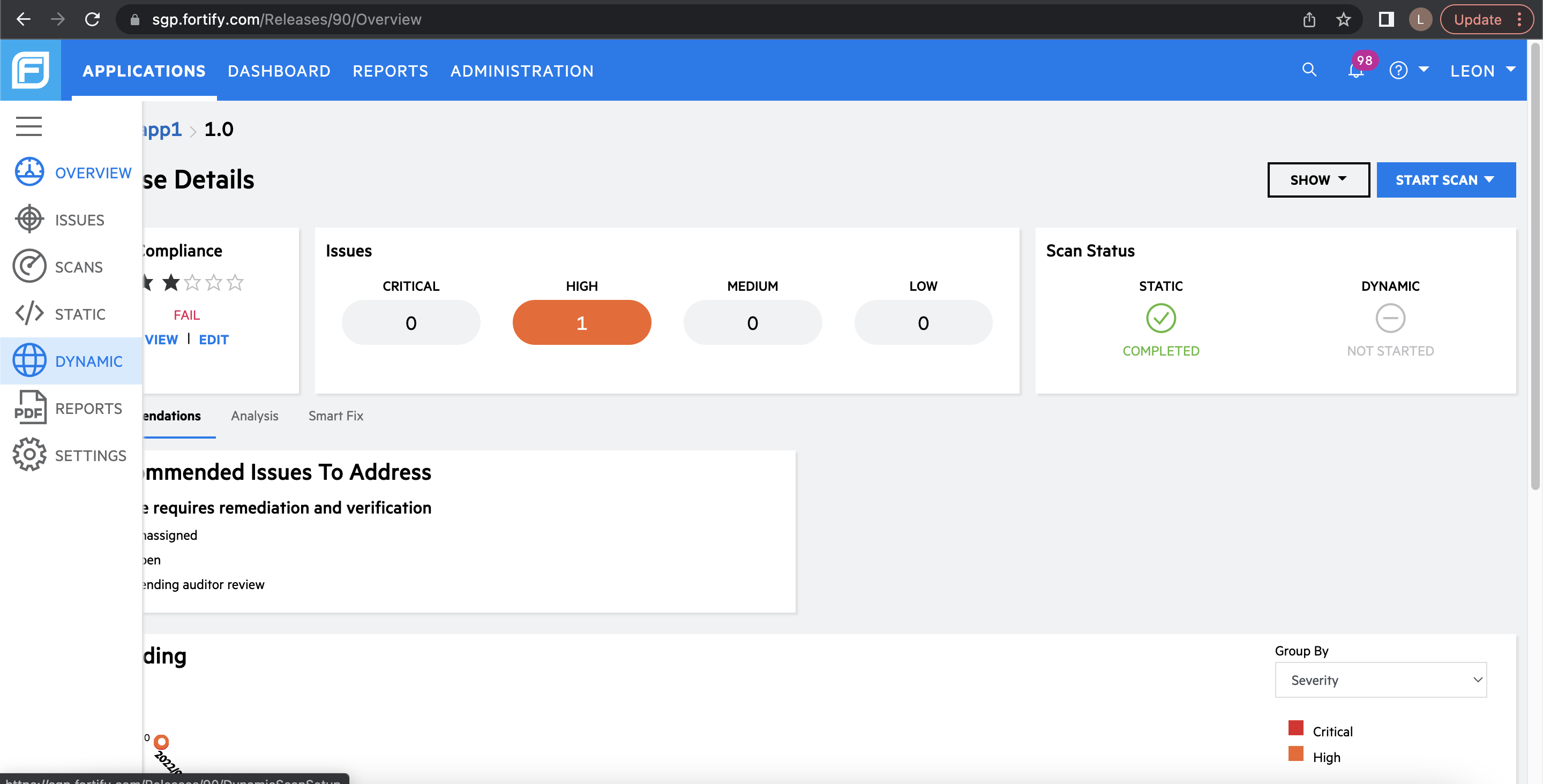The height and width of the screenshot is (784, 1543).
Task: Open the Group By Severity dropdown
Action: pos(1381,680)
